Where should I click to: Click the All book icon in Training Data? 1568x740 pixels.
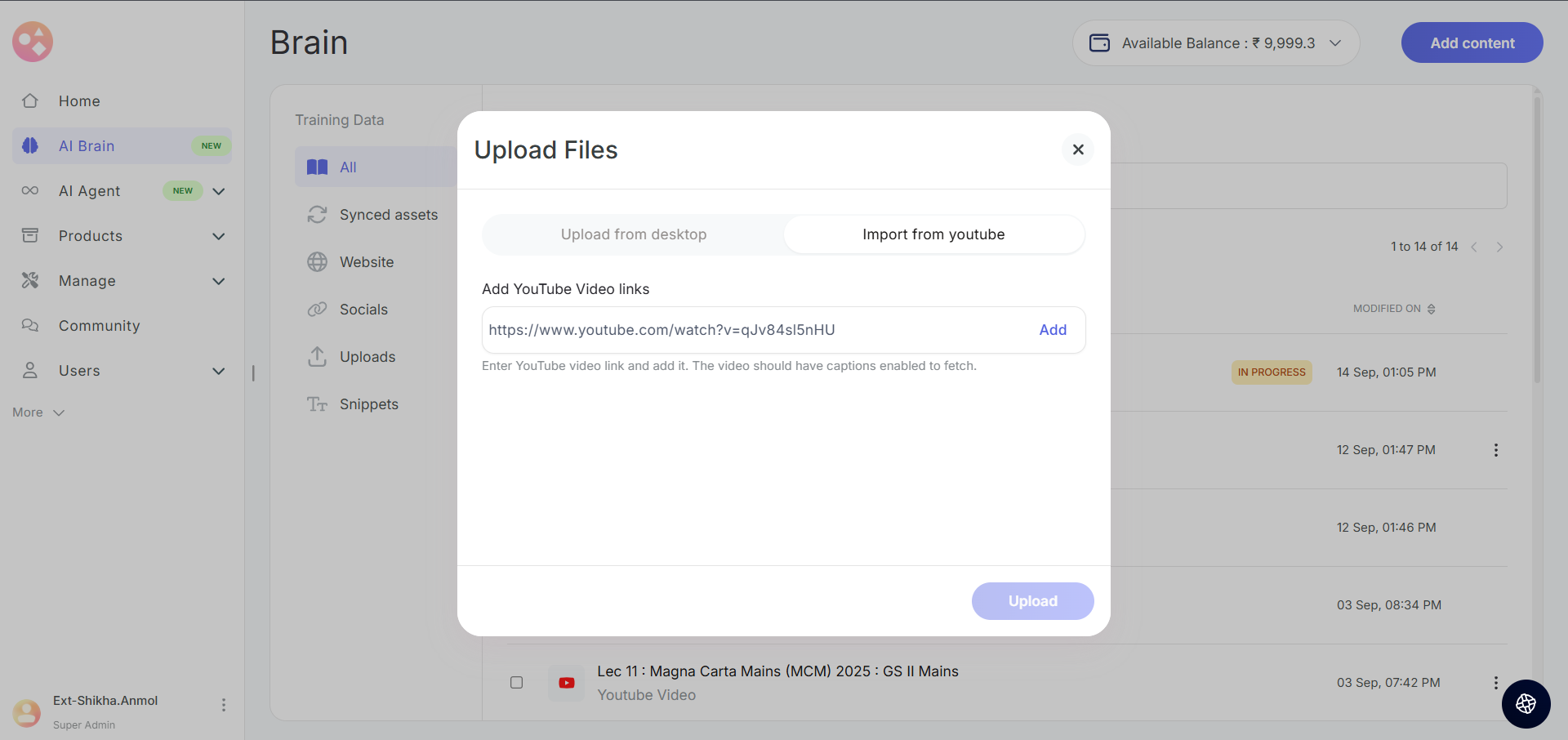(317, 167)
